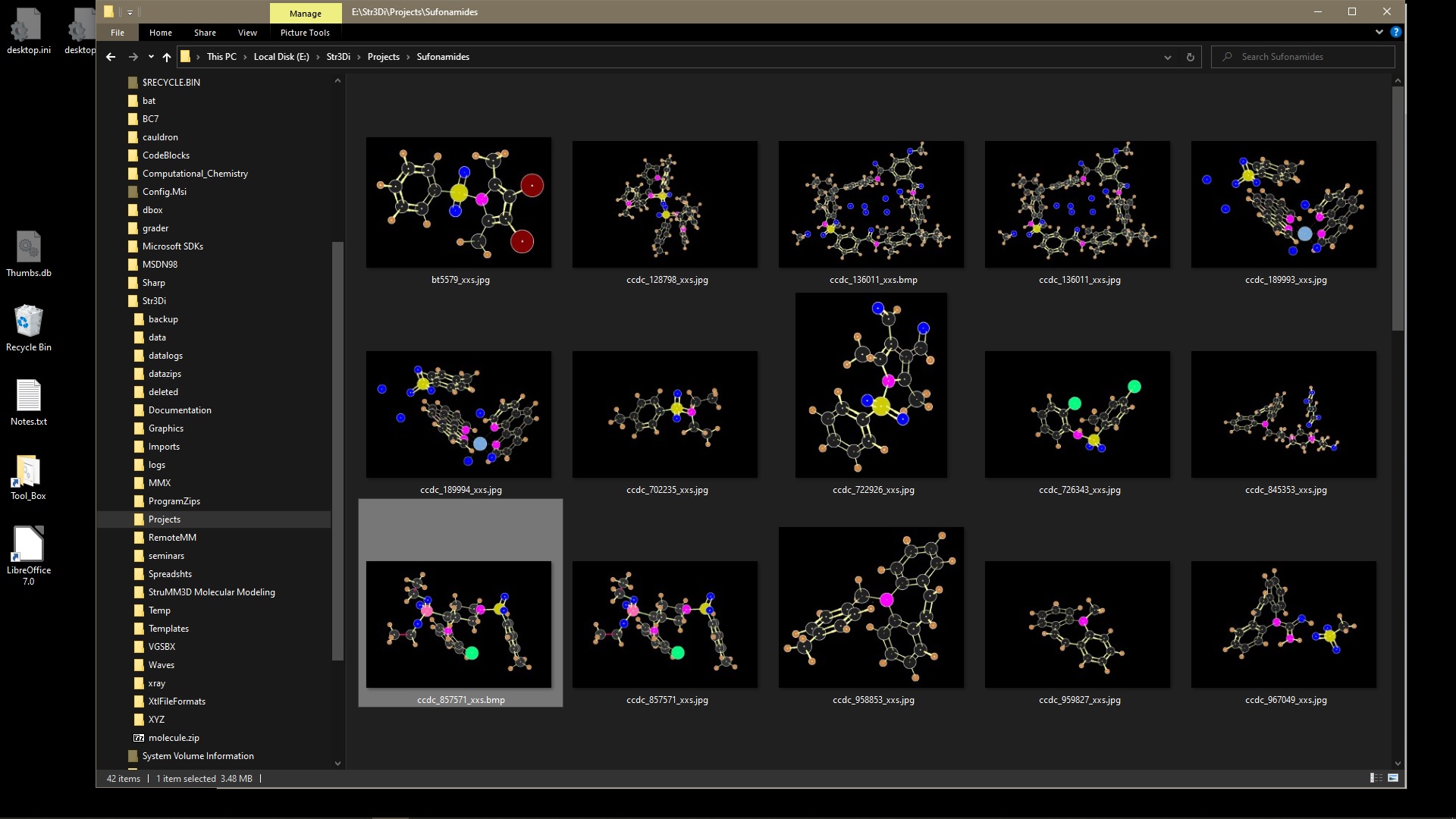This screenshot has height=819, width=1456.
Task: Open the recent locations dropdown arrow
Action: [151, 57]
